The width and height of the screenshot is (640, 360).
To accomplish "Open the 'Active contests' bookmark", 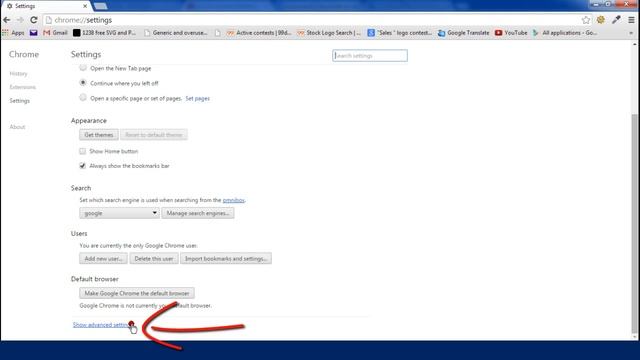I will (x=259, y=33).
